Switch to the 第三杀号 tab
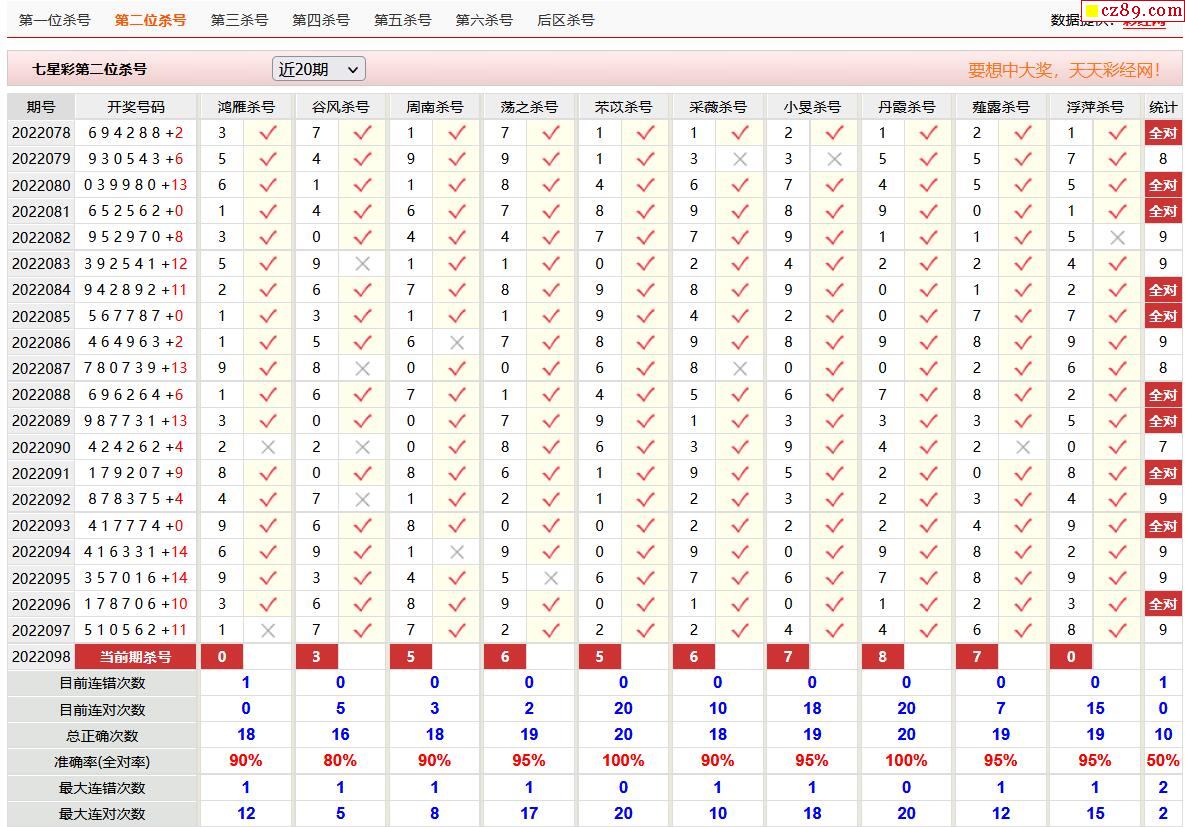This screenshot has height=827, width=1185. tap(240, 20)
